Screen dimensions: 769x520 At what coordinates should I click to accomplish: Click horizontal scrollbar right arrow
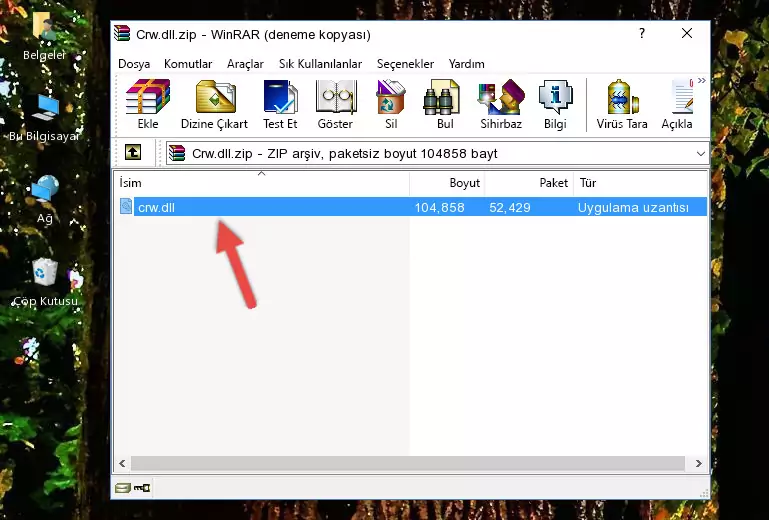[x=698, y=463]
